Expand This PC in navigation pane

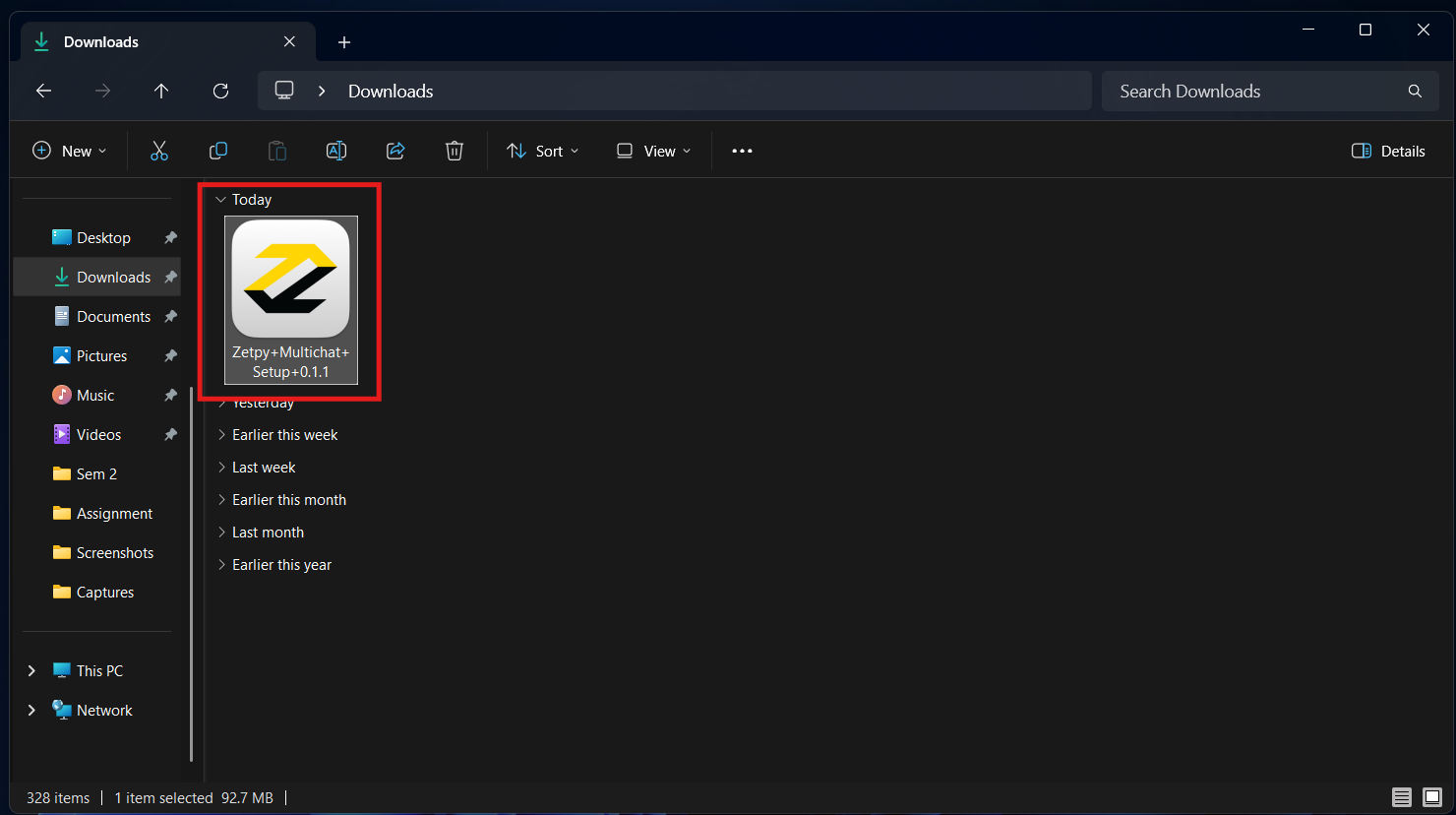(x=31, y=670)
